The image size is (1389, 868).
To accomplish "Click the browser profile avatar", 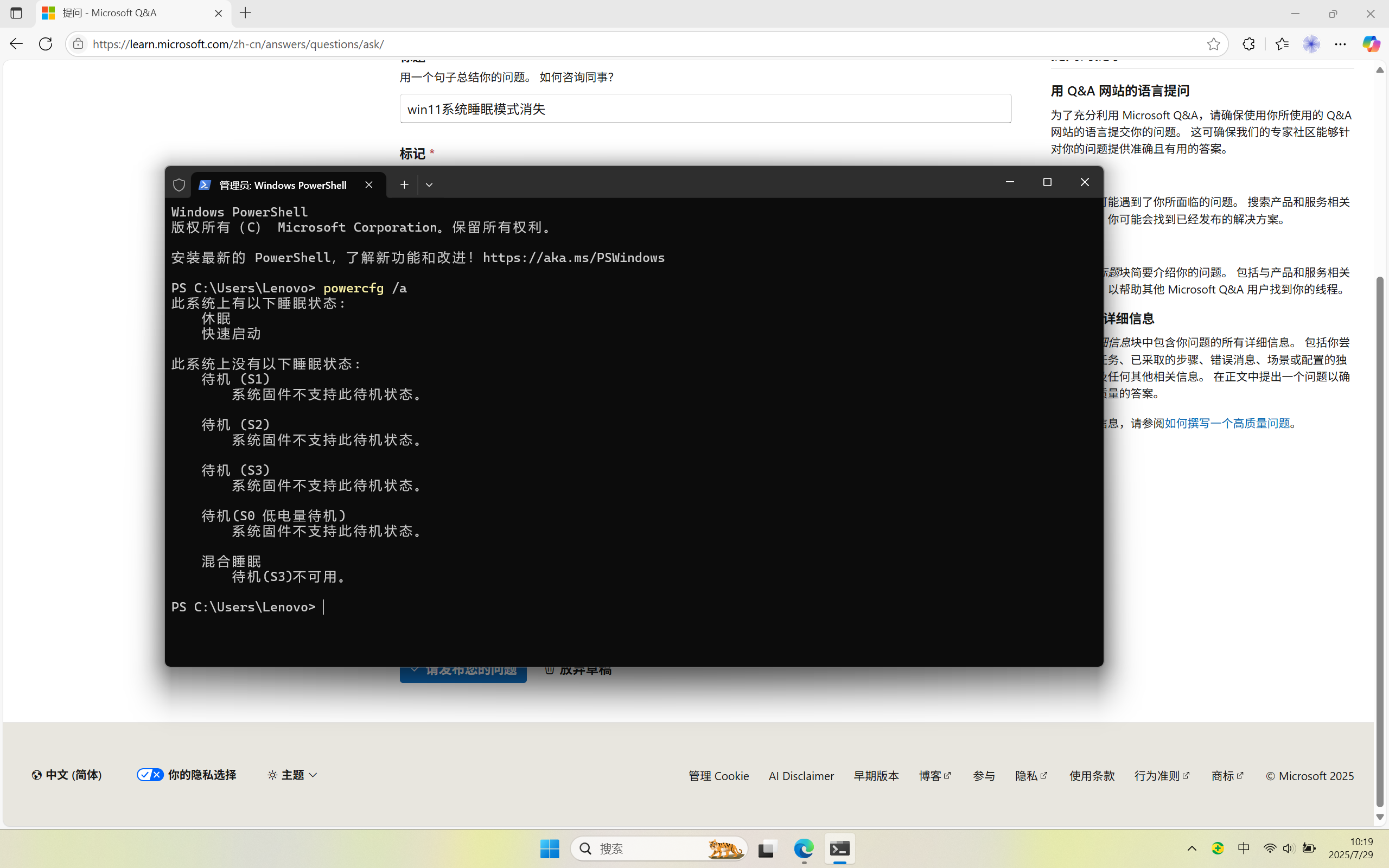I will (x=1312, y=43).
